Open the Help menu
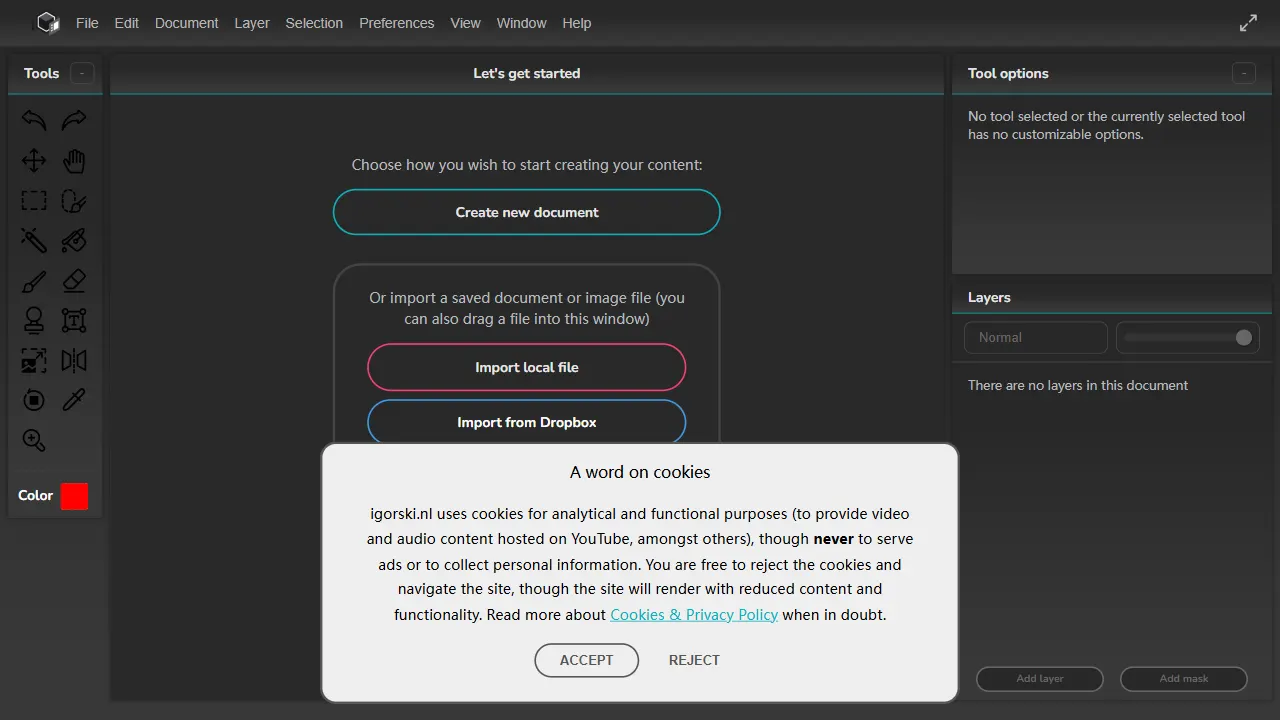This screenshot has height=720, width=1280. tap(577, 23)
